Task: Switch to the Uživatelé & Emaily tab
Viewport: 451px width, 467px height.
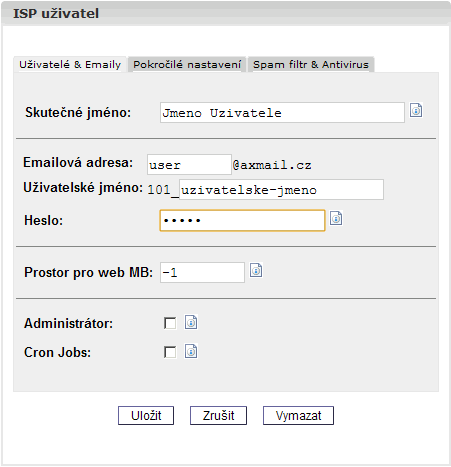Action: click(70, 64)
